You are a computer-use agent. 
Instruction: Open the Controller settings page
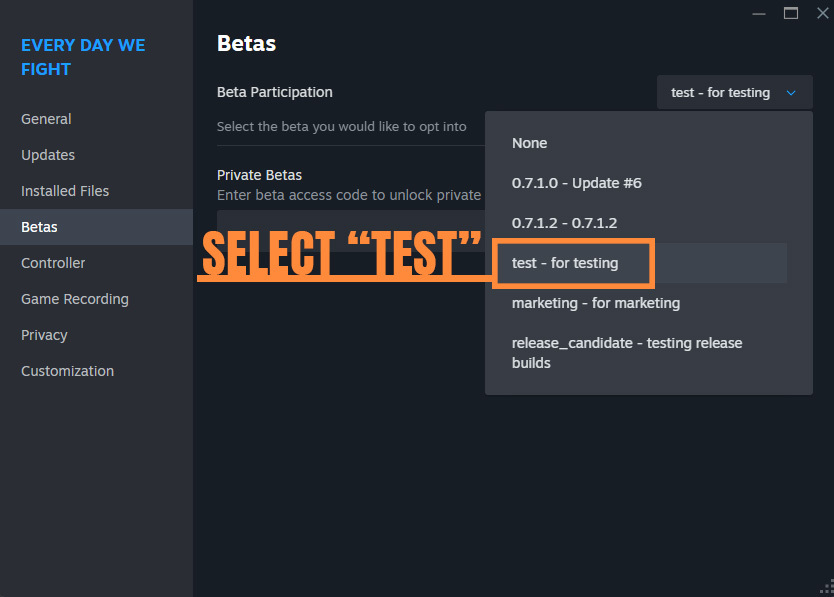point(53,263)
